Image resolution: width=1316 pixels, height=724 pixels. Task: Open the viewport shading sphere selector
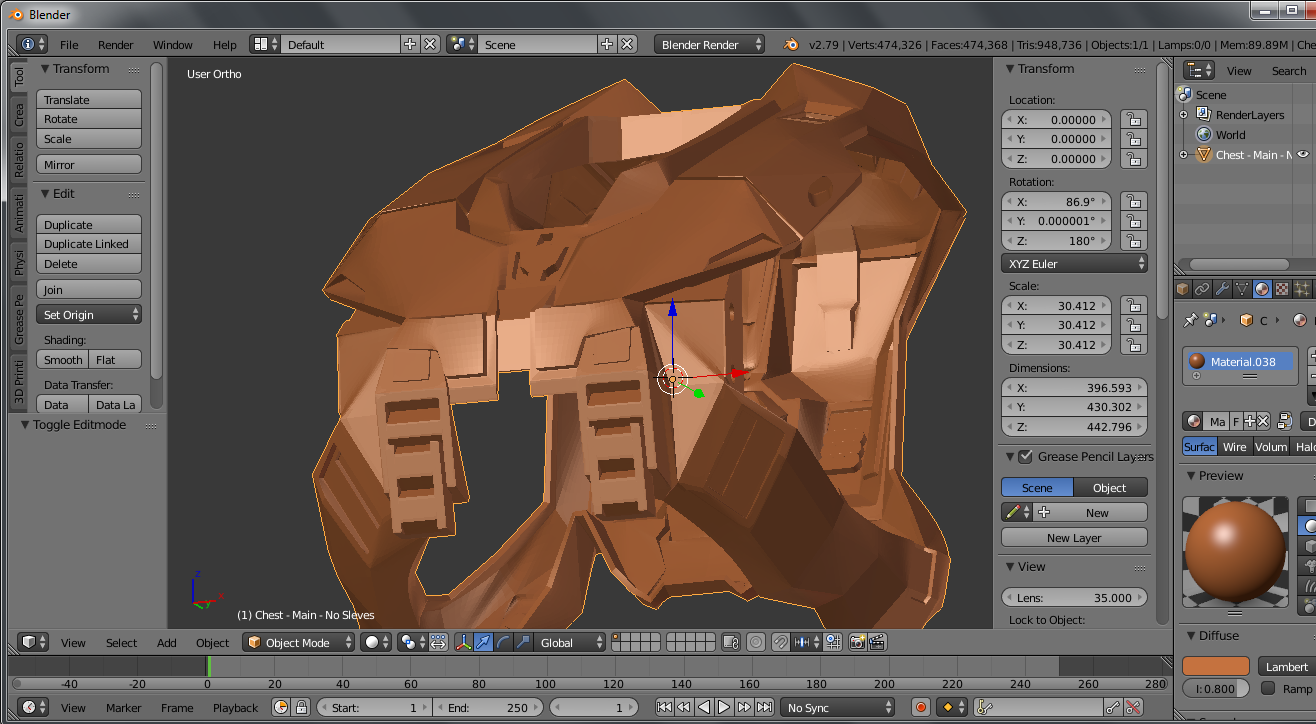pyautogui.click(x=376, y=642)
